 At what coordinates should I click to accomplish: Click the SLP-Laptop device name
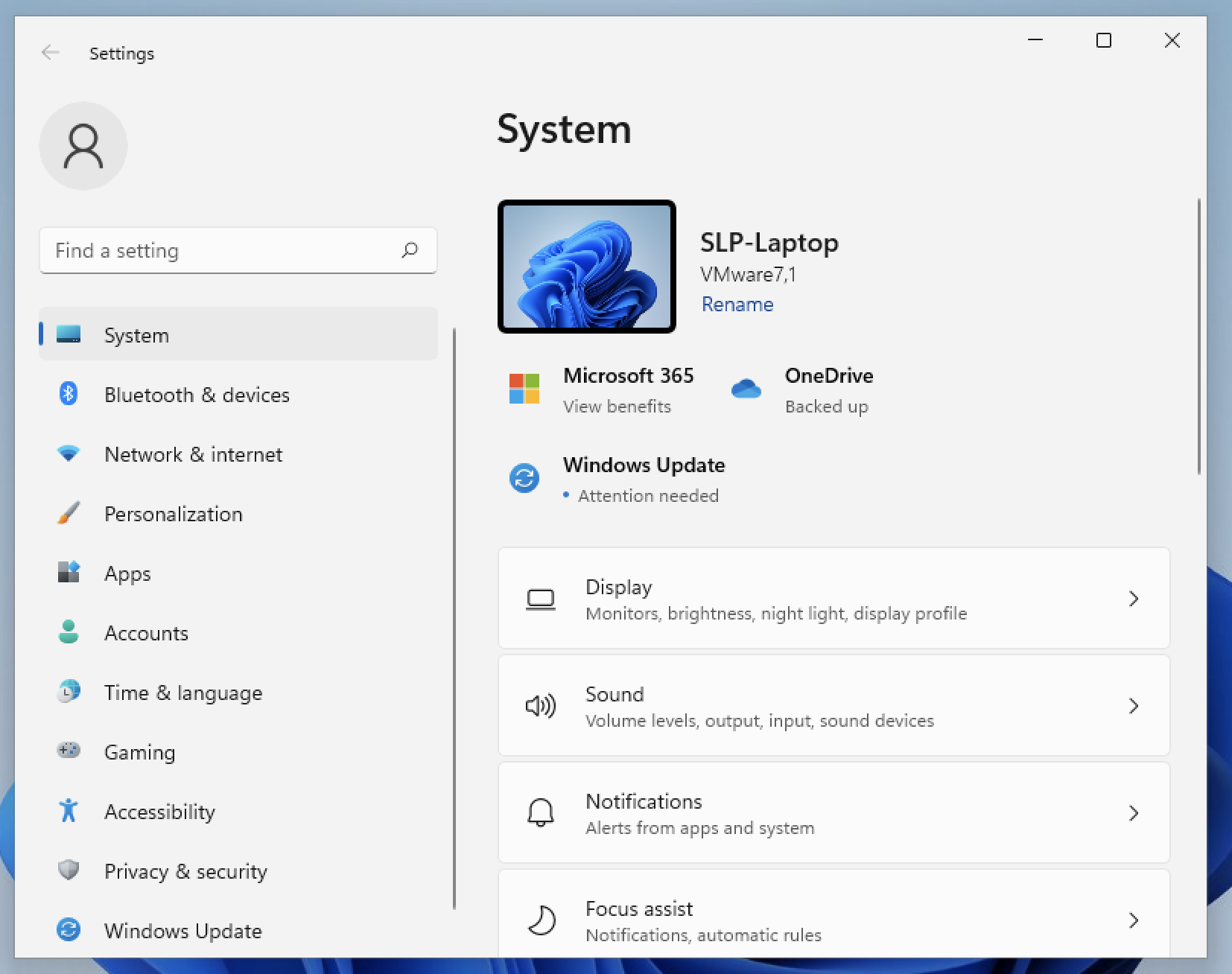(x=769, y=242)
